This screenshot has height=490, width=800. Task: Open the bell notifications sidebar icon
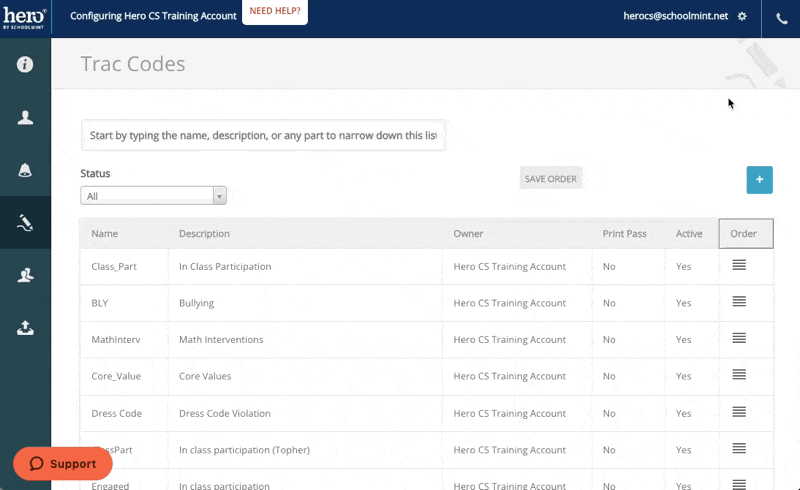click(x=25, y=170)
